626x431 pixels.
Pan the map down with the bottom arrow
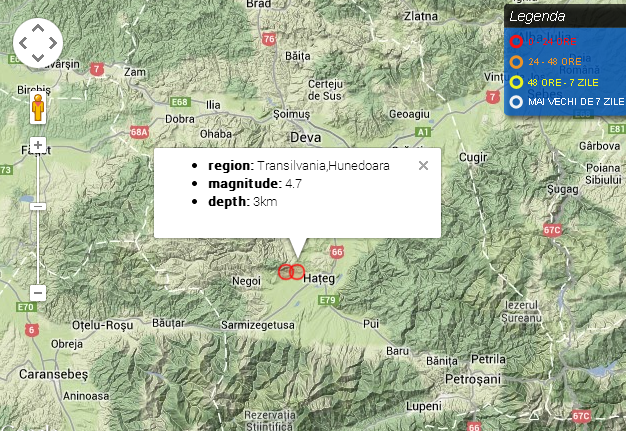pyautogui.click(x=38, y=58)
